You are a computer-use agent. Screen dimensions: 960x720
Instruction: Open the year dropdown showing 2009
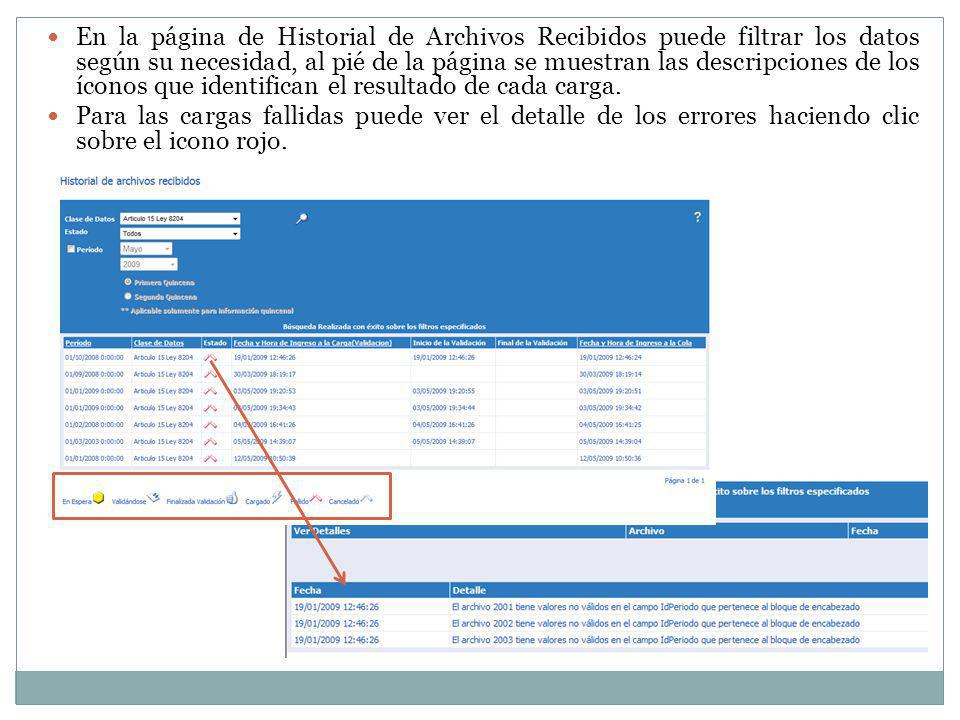(149, 264)
